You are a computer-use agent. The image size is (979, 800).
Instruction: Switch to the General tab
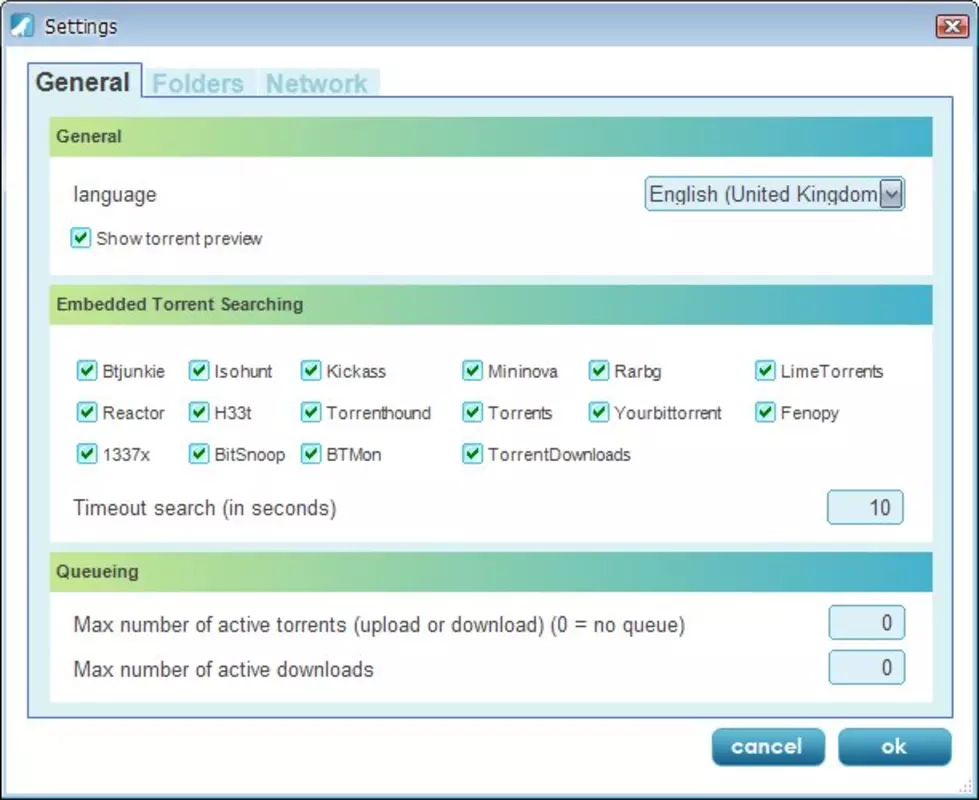[x=82, y=82]
